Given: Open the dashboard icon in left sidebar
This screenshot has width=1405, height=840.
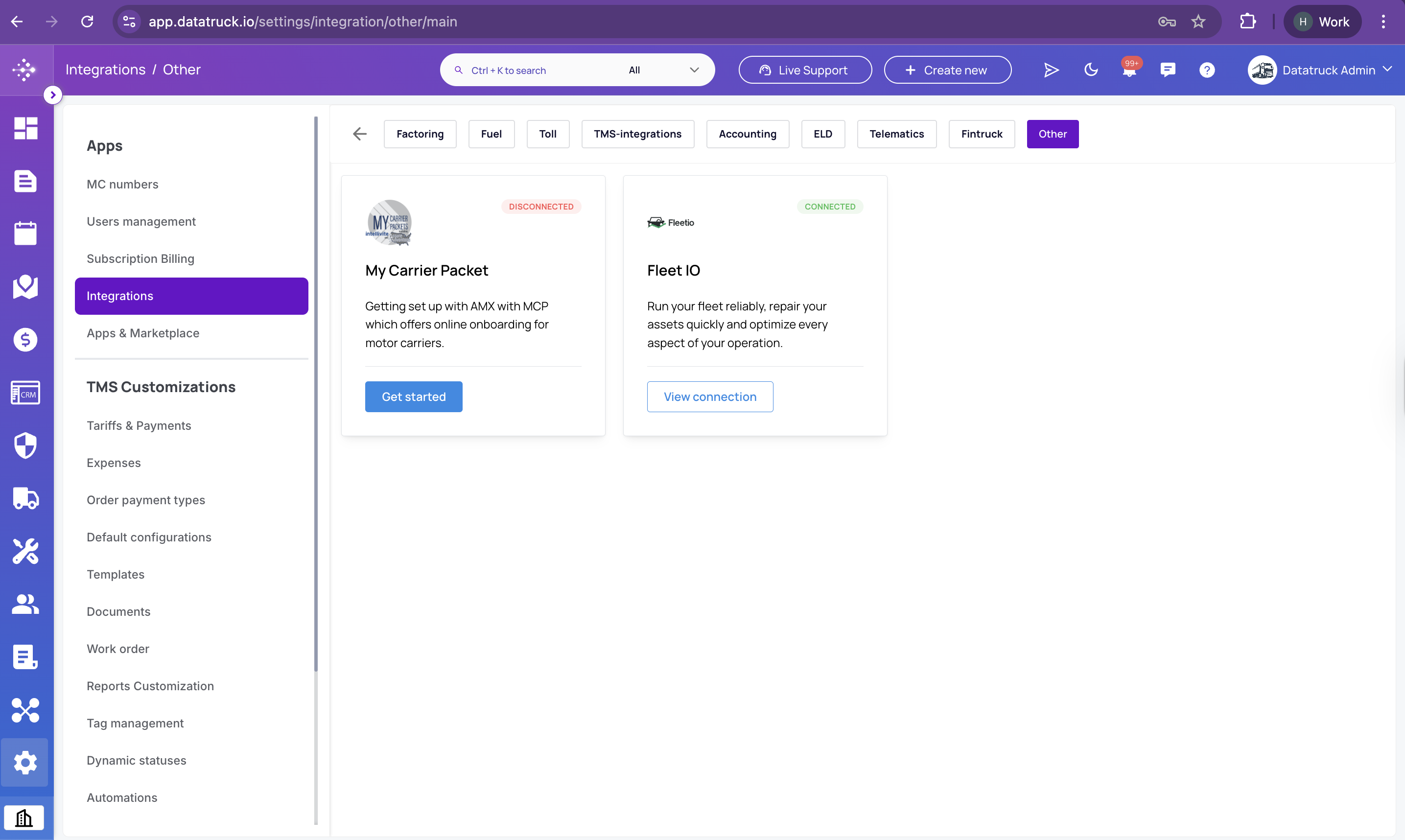Looking at the screenshot, I should (25, 128).
